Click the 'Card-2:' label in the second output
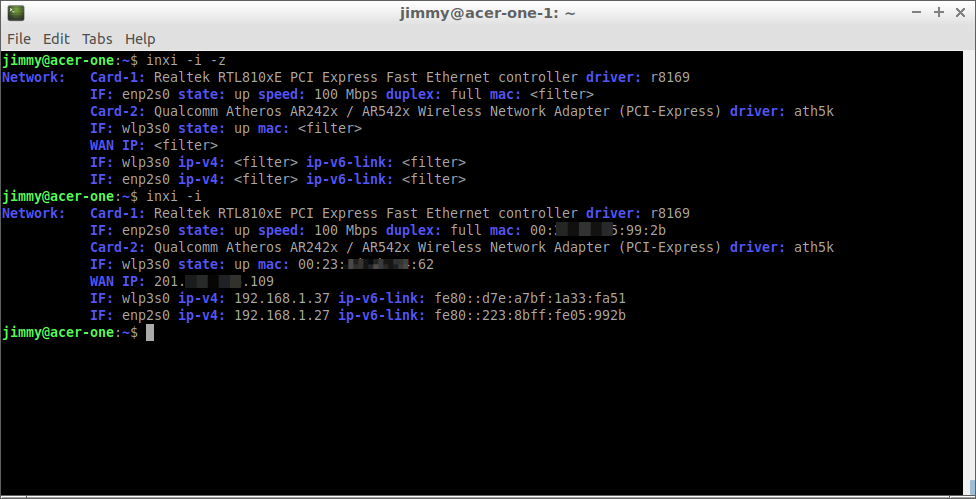Screen dimensions: 976x499 (118, 248)
